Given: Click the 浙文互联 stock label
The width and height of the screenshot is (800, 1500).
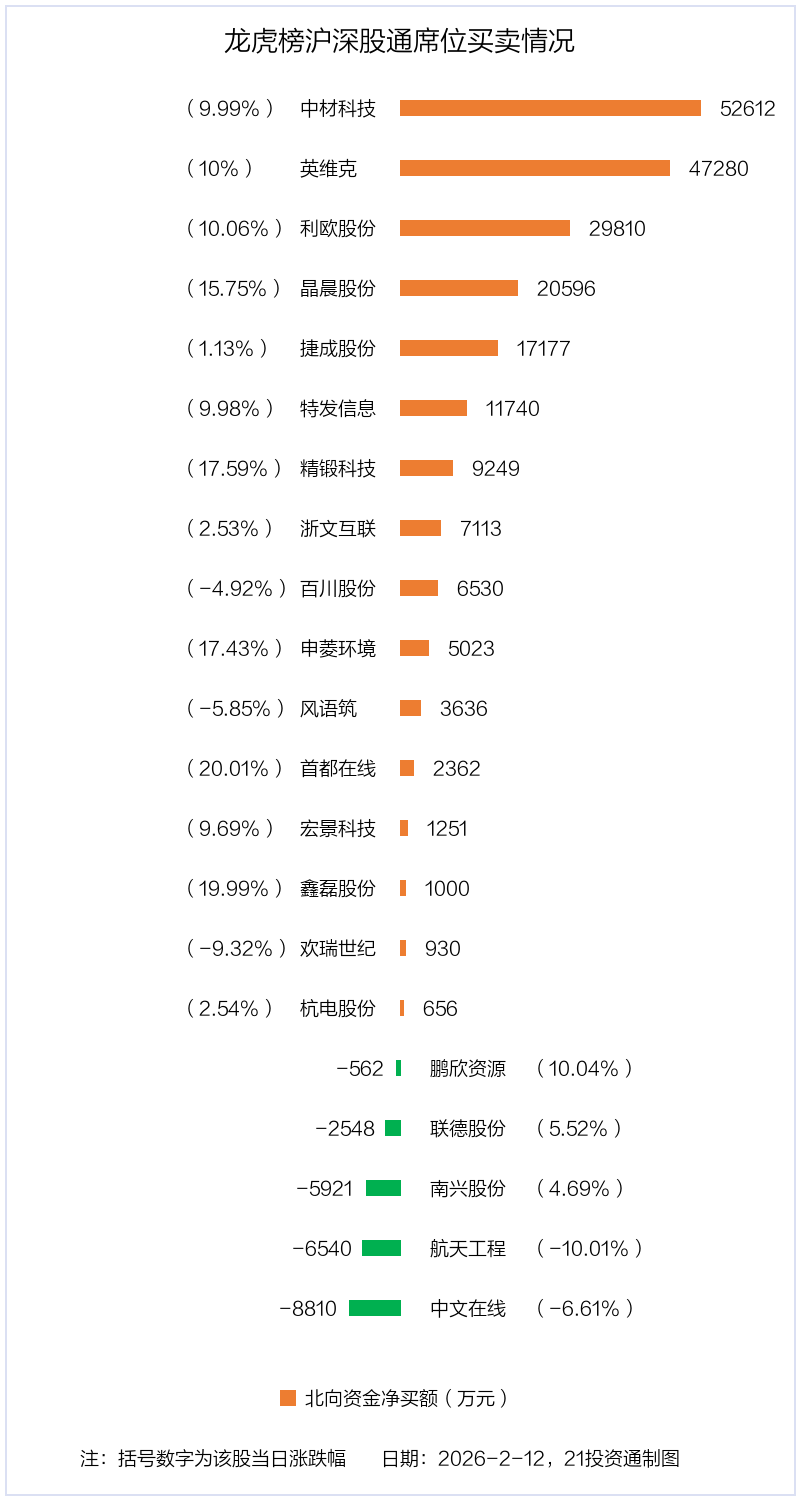Looking at the screenshot, I should 338,528.
